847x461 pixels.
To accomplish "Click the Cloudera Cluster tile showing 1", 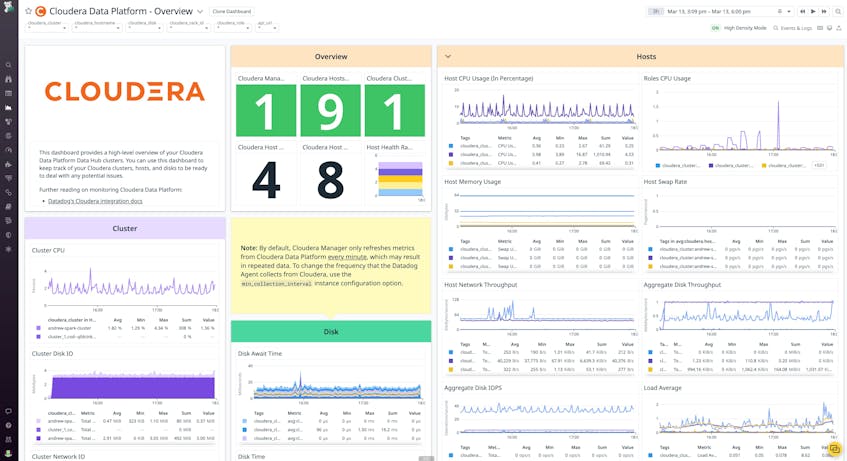I will (395, 110).
